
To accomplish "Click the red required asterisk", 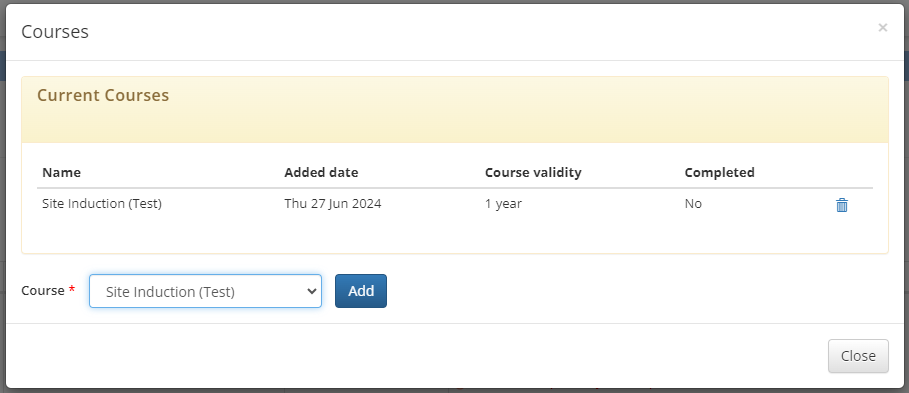I will (72, 289).
